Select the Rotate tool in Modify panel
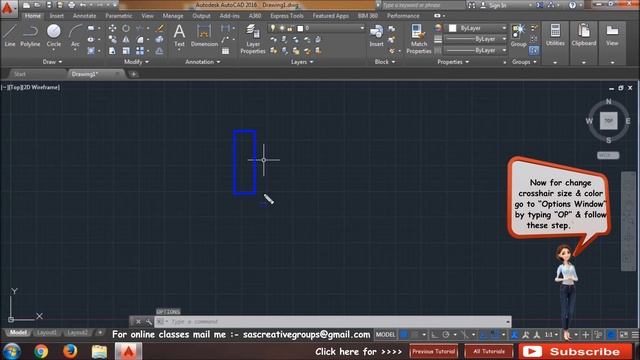Screen dimensions: 640x360 pos(126,29)
